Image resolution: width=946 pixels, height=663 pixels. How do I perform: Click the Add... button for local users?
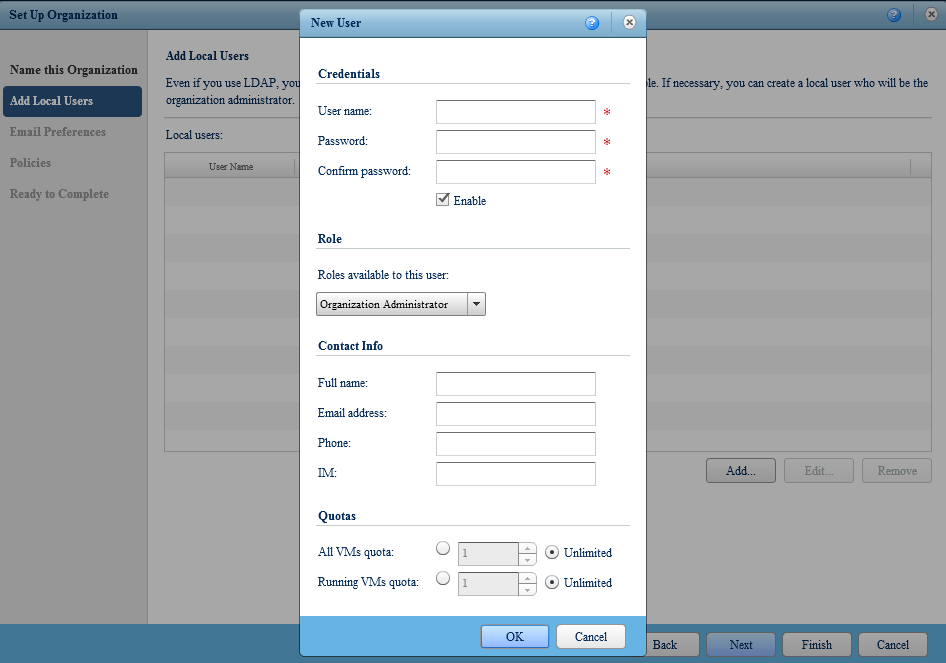tap(741, 471)
